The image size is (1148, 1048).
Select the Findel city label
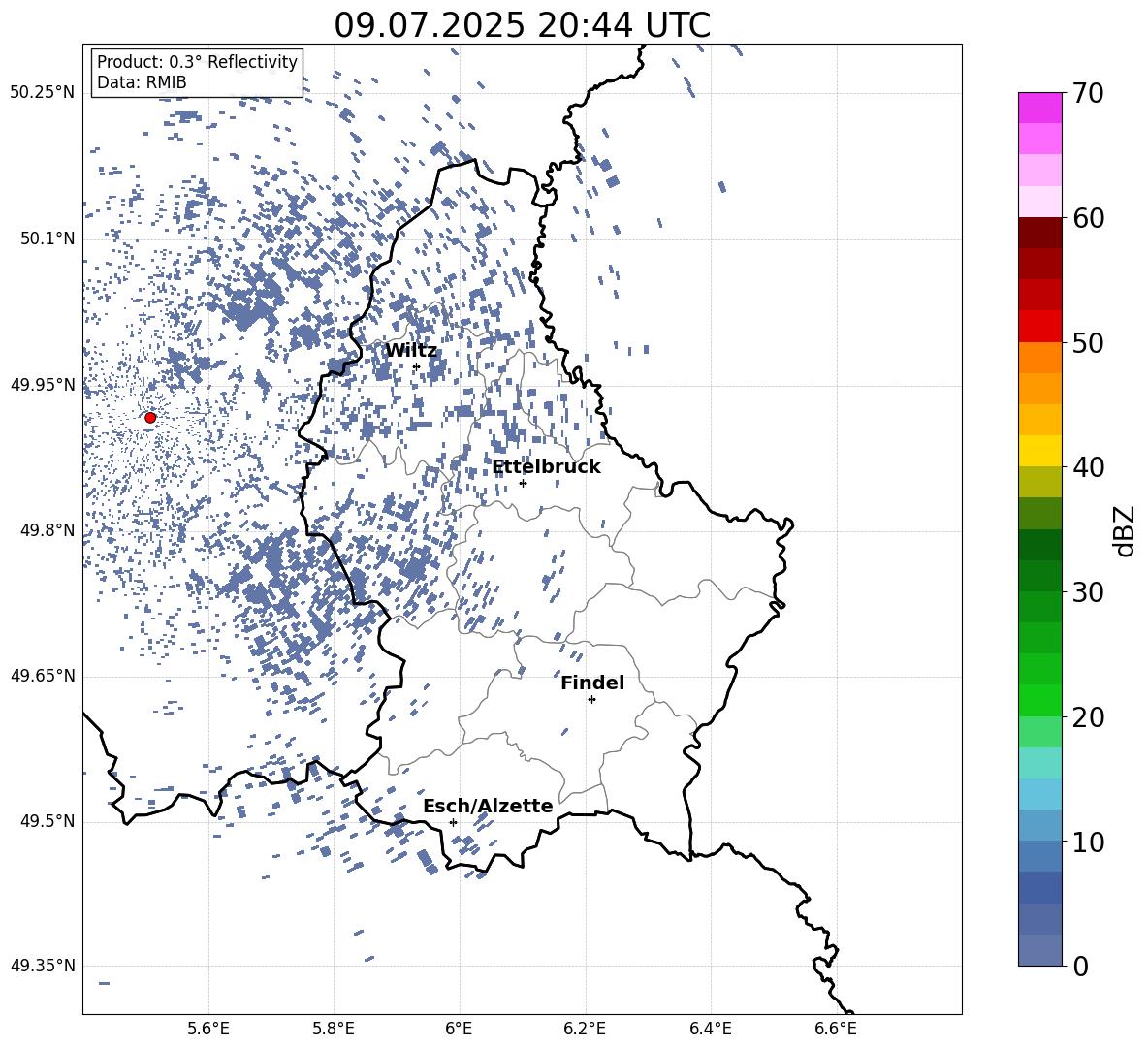pos(592,683)
